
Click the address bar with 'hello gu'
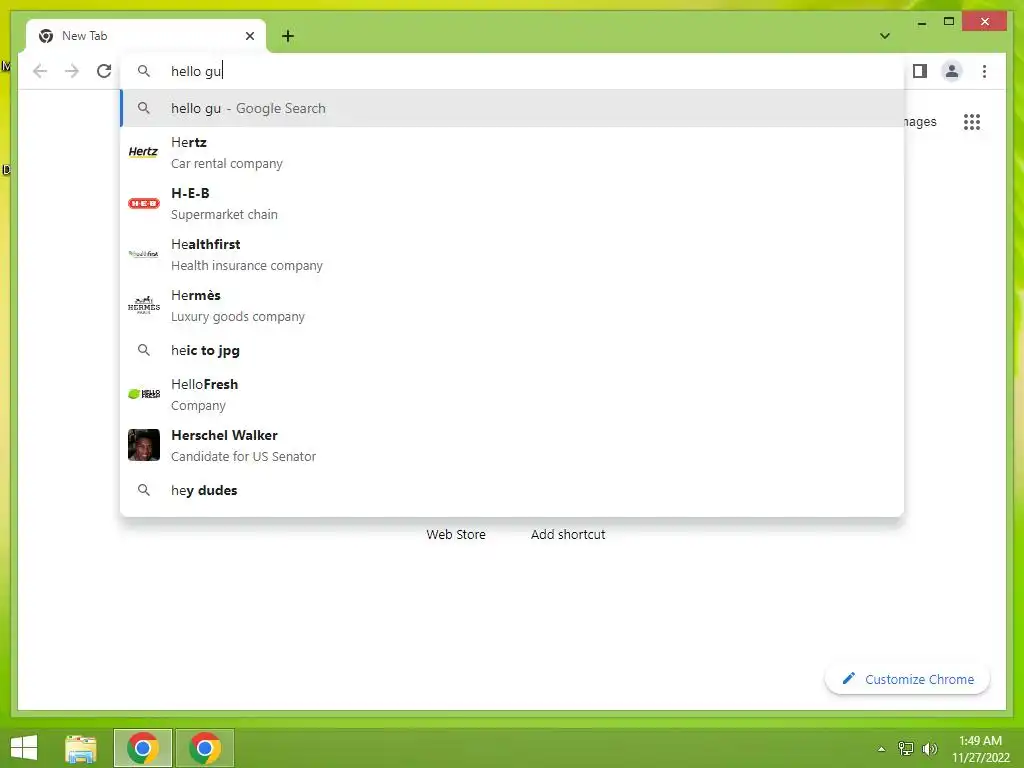(x=513, y=71)
